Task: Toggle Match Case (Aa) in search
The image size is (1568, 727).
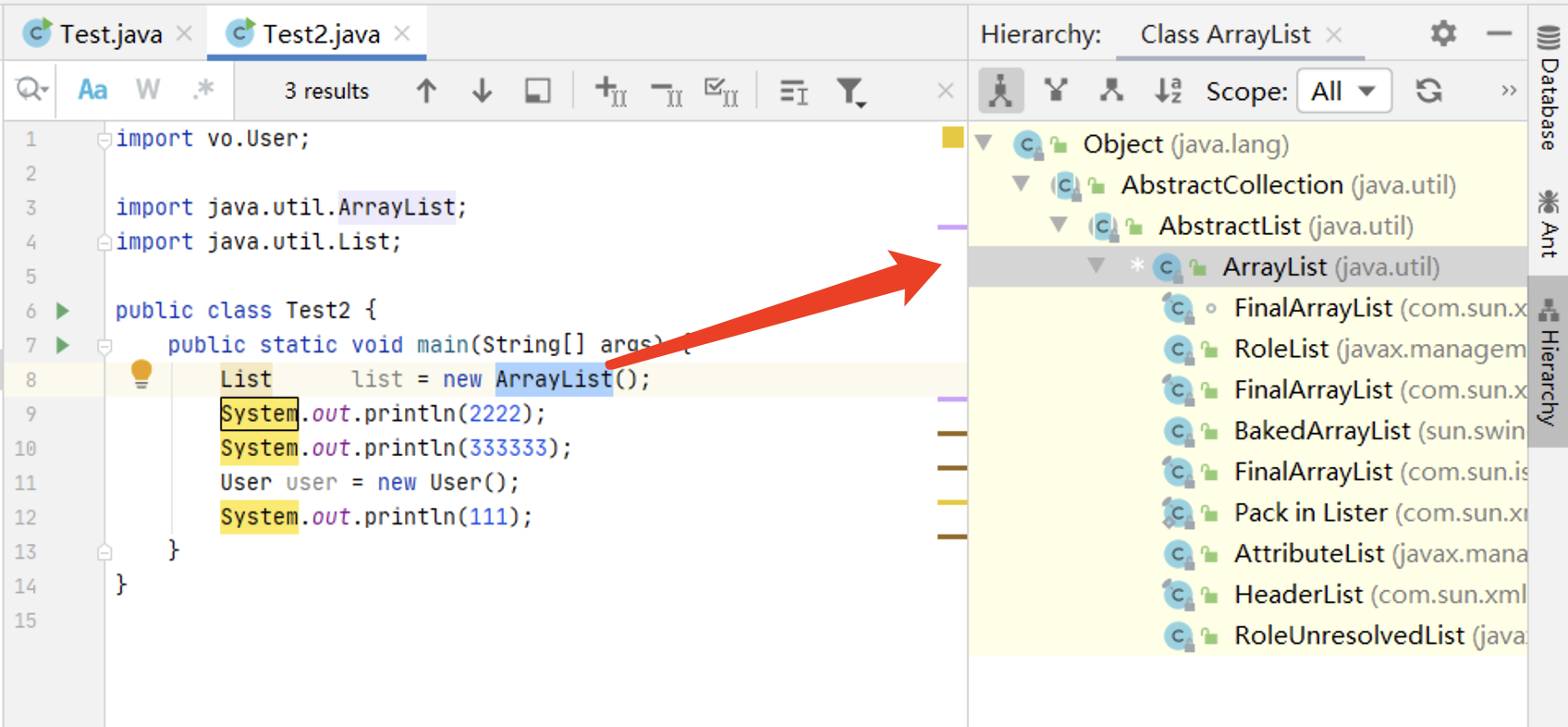Action: [x=92, y=90]
